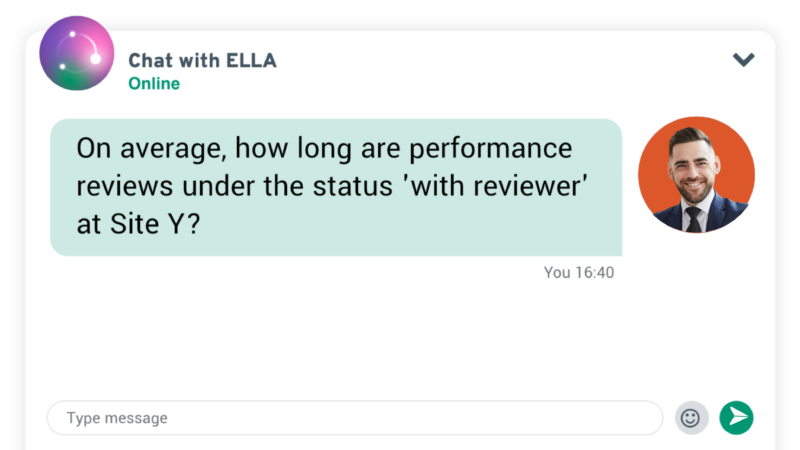Screen dimensions: 800x450
Task: Click the You 16:40 timestamp
Action: 579,272
